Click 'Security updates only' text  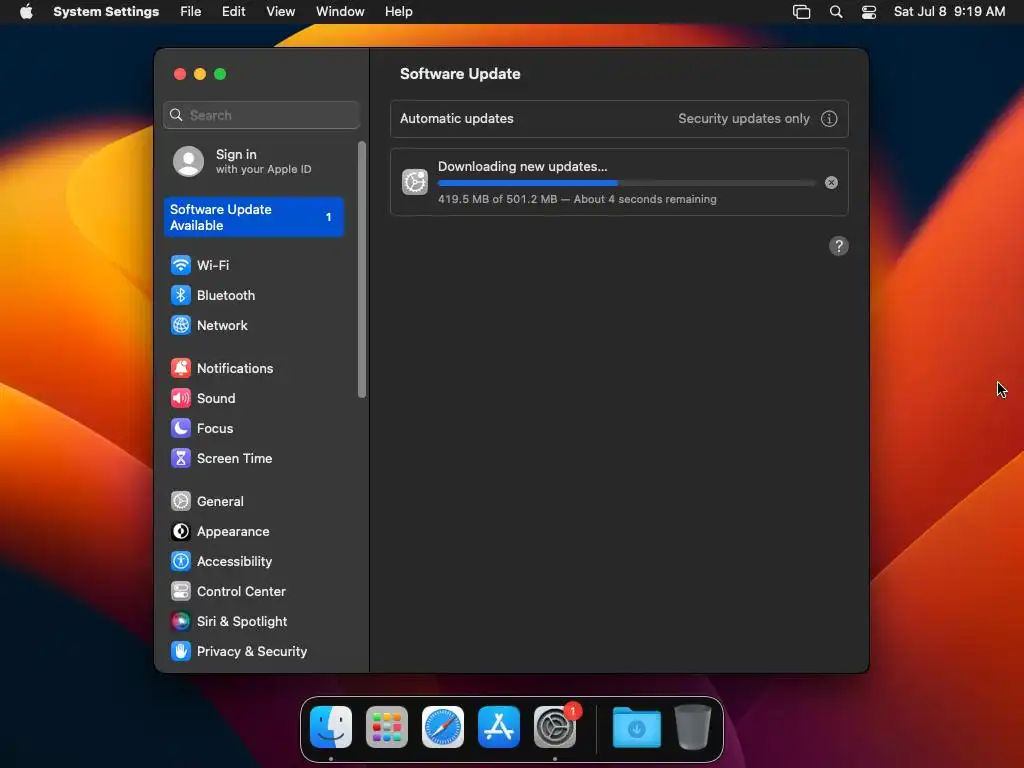tap(744, 119)
